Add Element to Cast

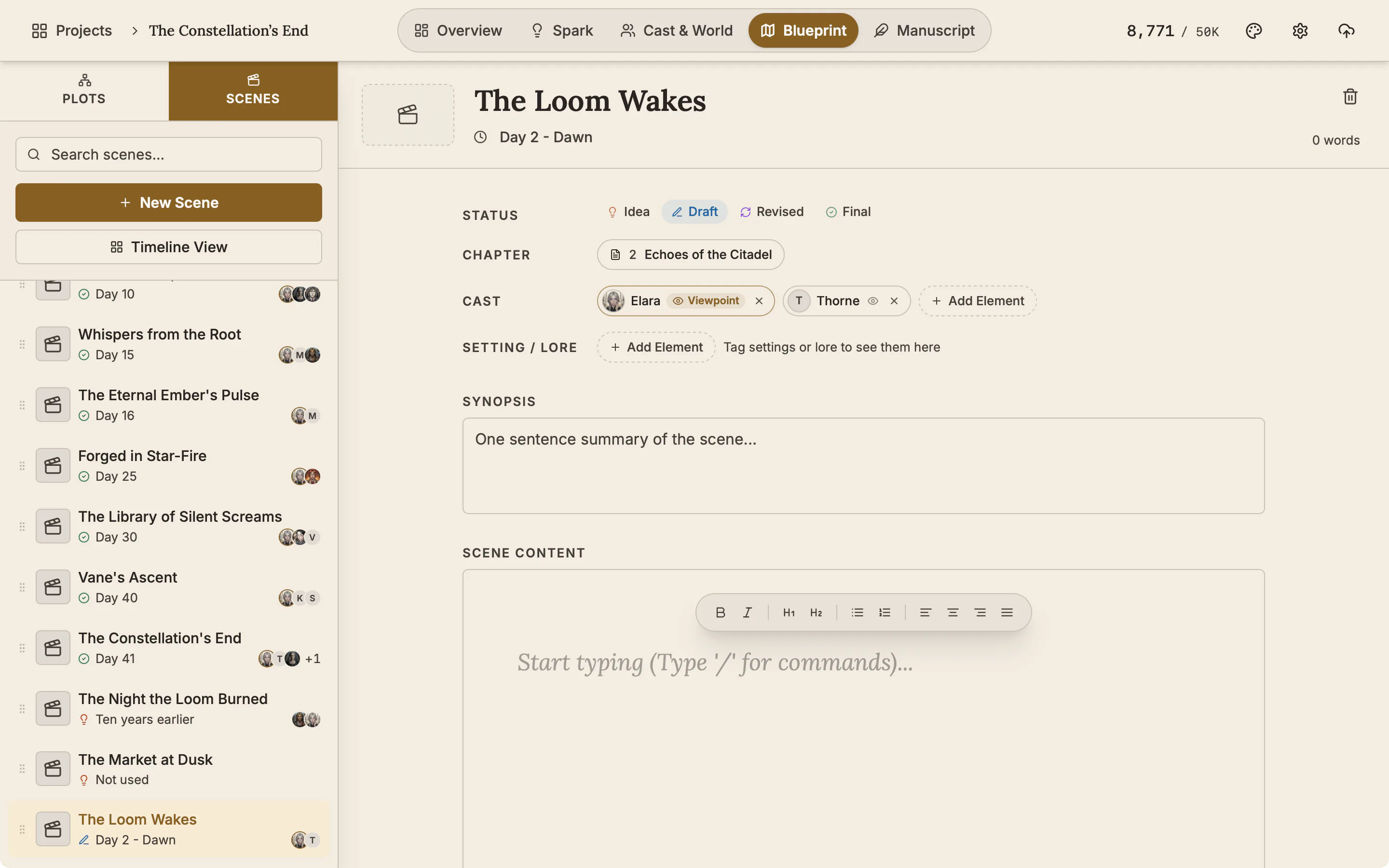[x=978, y=301]
